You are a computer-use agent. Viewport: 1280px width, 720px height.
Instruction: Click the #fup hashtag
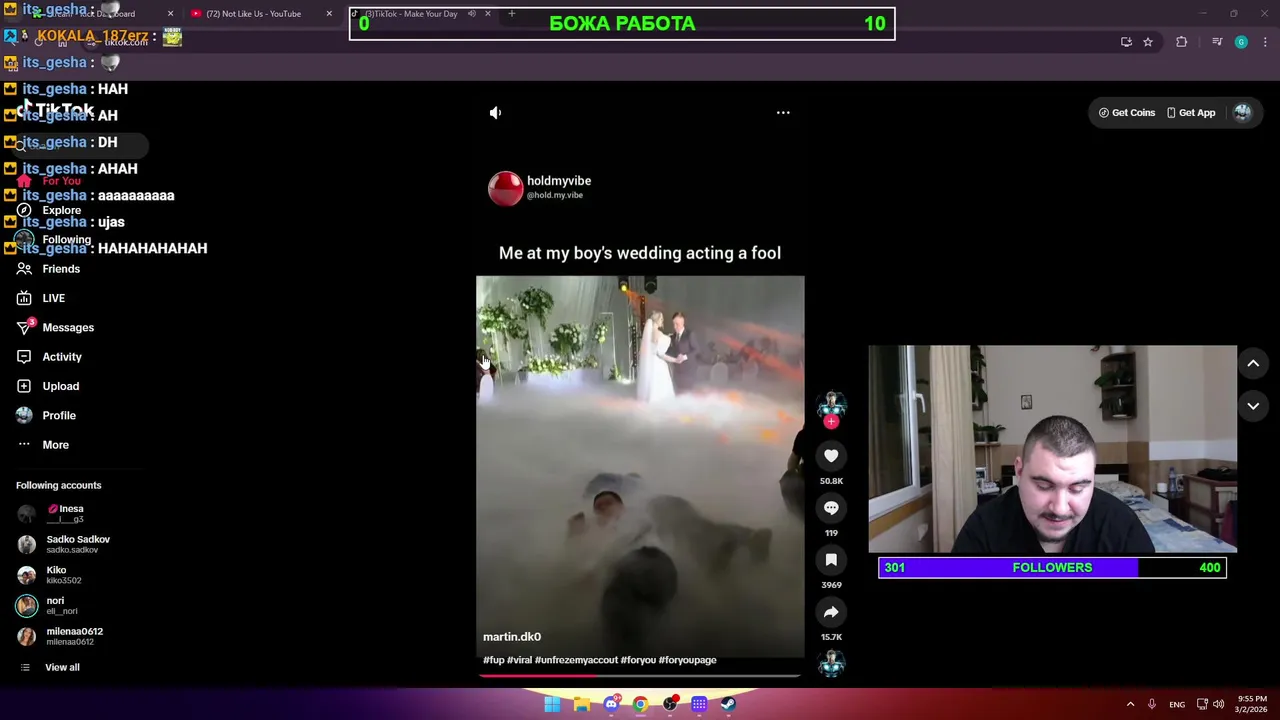coord(493,660)
